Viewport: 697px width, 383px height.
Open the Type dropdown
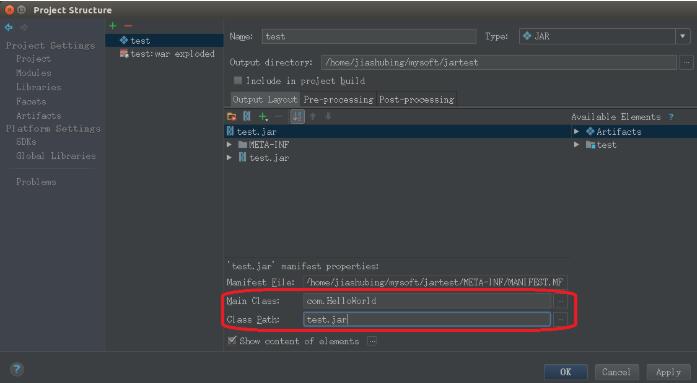[x=683, y=36]
